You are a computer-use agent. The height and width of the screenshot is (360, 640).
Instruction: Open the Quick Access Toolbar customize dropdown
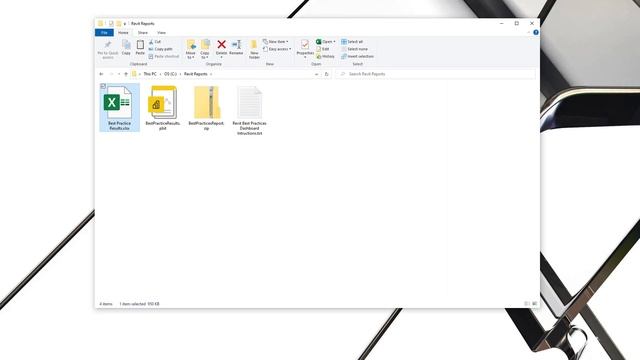point(124,24)
